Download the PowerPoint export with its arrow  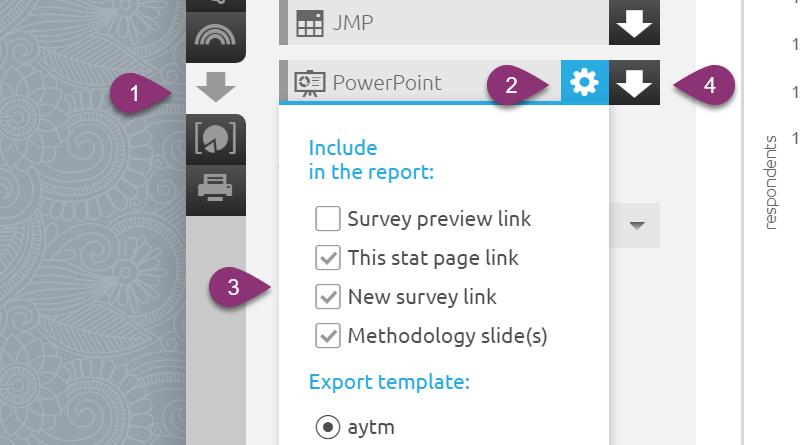point(635,84)
